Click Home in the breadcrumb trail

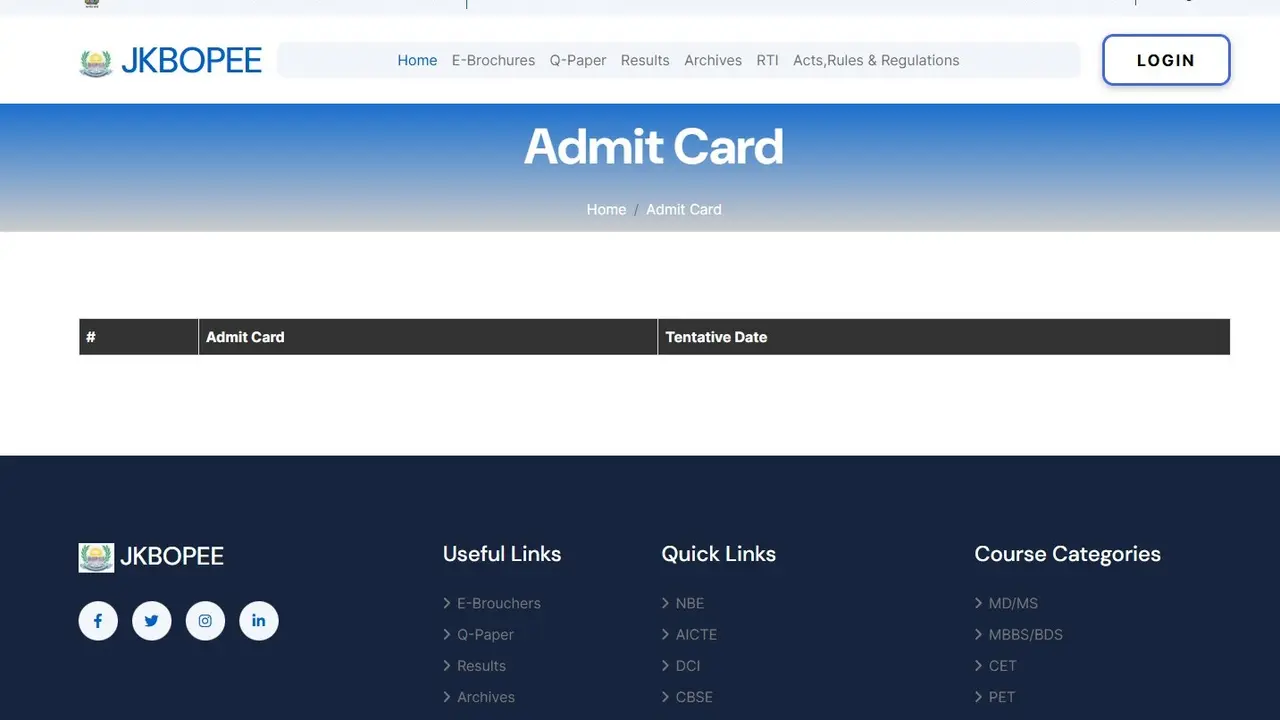606,209
